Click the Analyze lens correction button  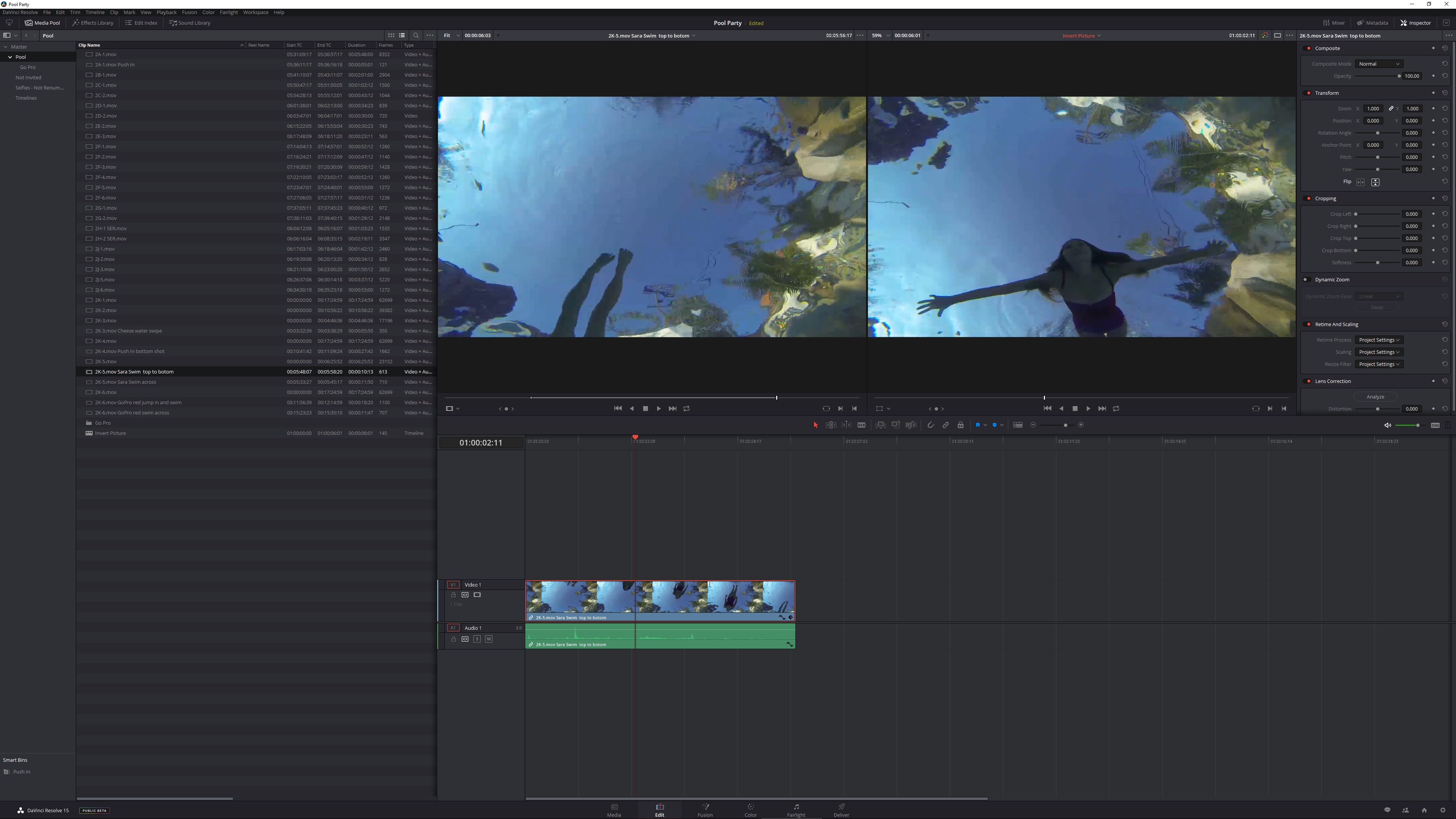(1375, 397)
